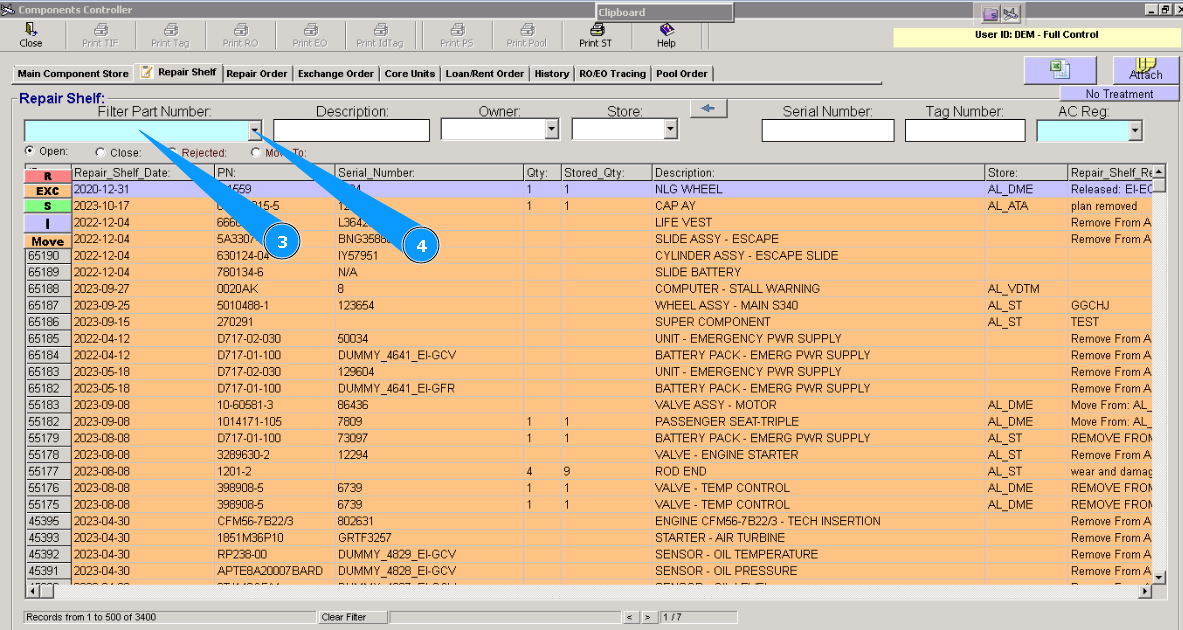Click the Print ST printer icon
The height and width of the screenshot is (630, 1183).
click(x=596, y=29)
